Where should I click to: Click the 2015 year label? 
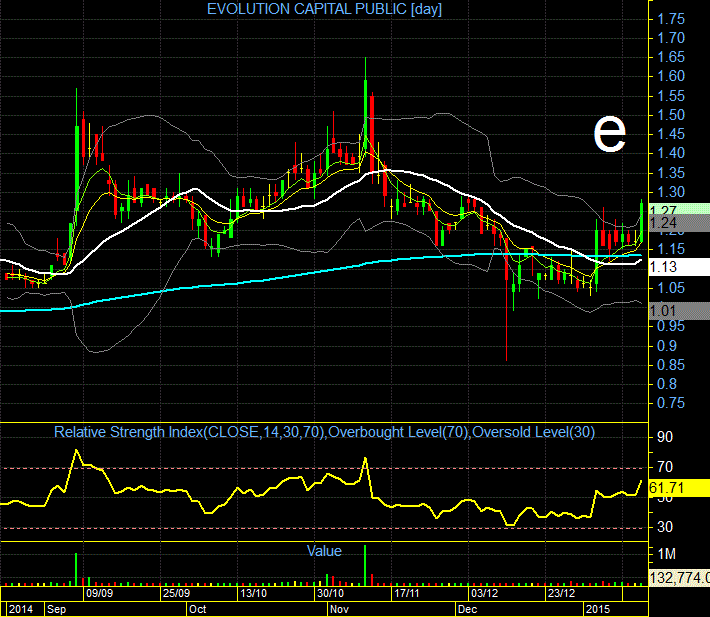coord(598,609)
